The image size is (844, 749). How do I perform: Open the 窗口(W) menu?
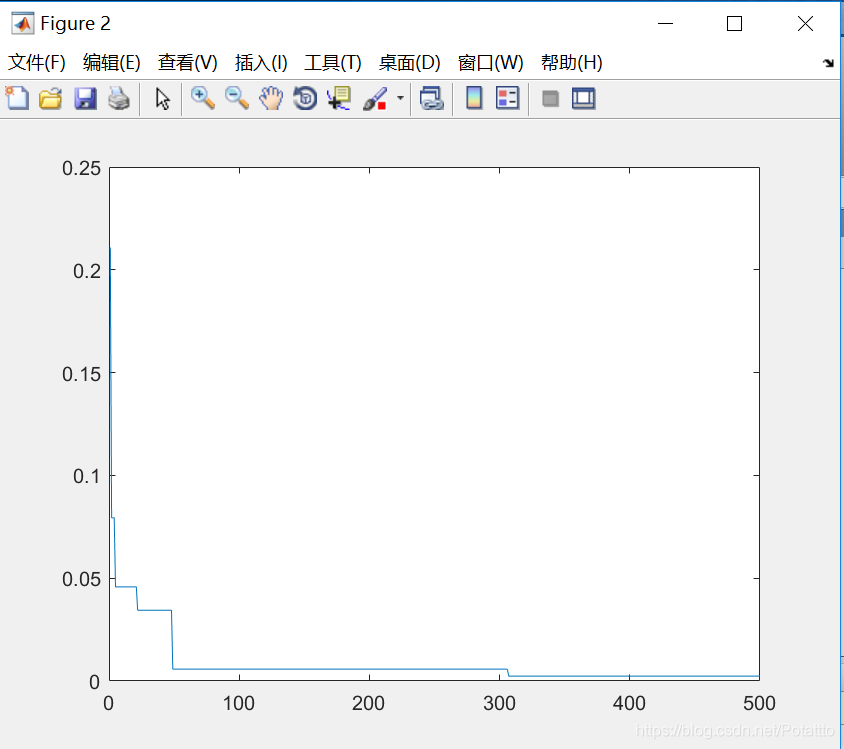490,63
